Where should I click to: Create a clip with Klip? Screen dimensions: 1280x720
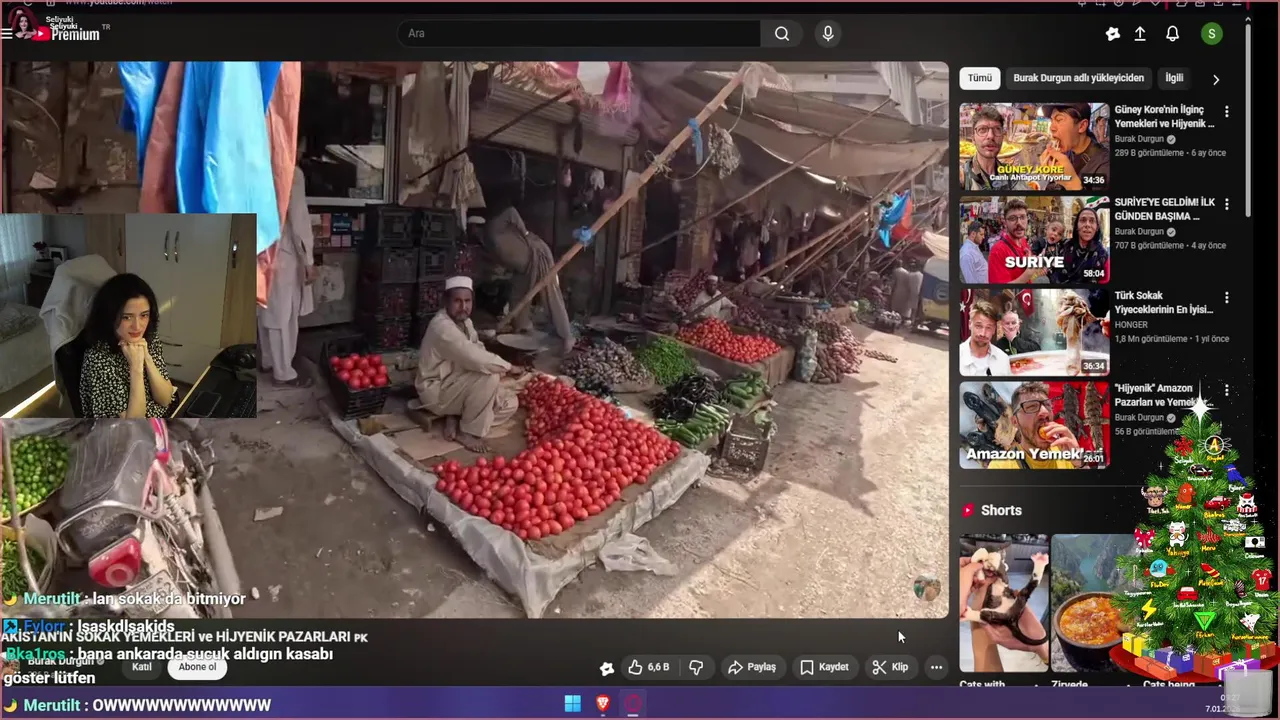(x=889, y=667)
